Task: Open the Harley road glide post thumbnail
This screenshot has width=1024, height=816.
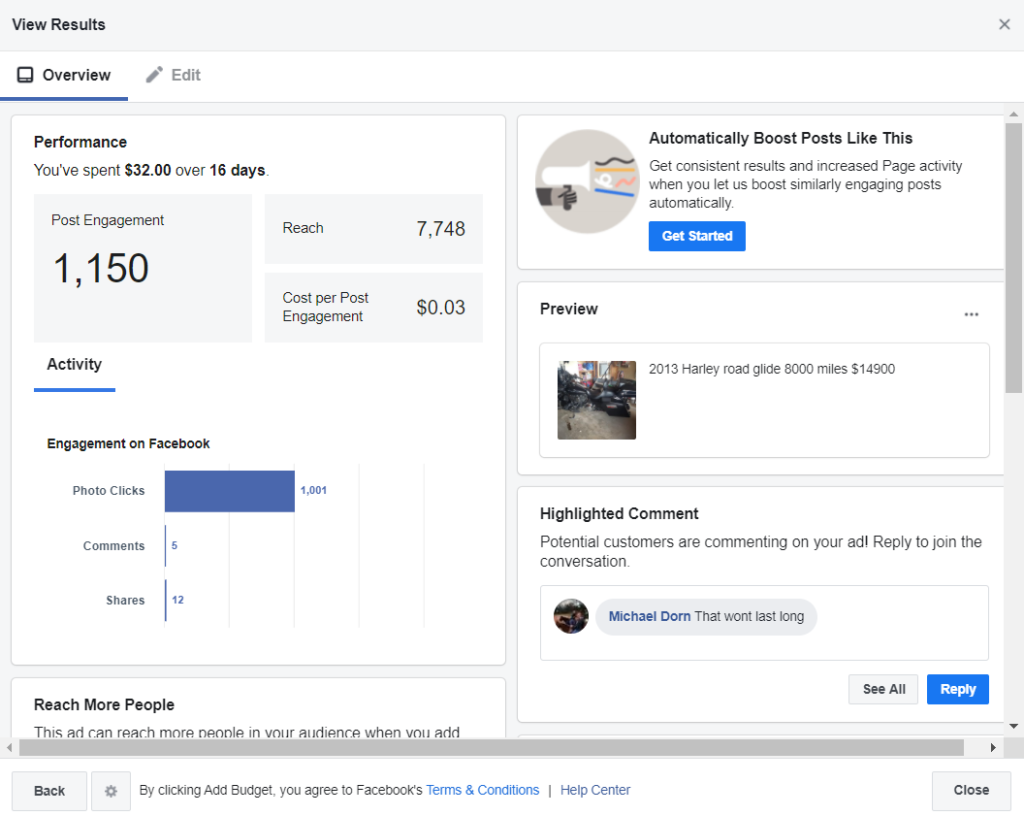Action: tap(596, 400)
